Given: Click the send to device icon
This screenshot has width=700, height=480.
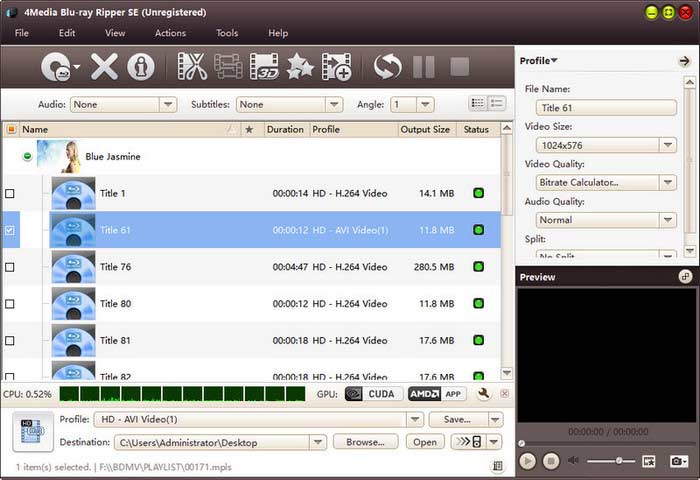Looking at the screenshot, I should pyautogui.click(x=470, y=442).
